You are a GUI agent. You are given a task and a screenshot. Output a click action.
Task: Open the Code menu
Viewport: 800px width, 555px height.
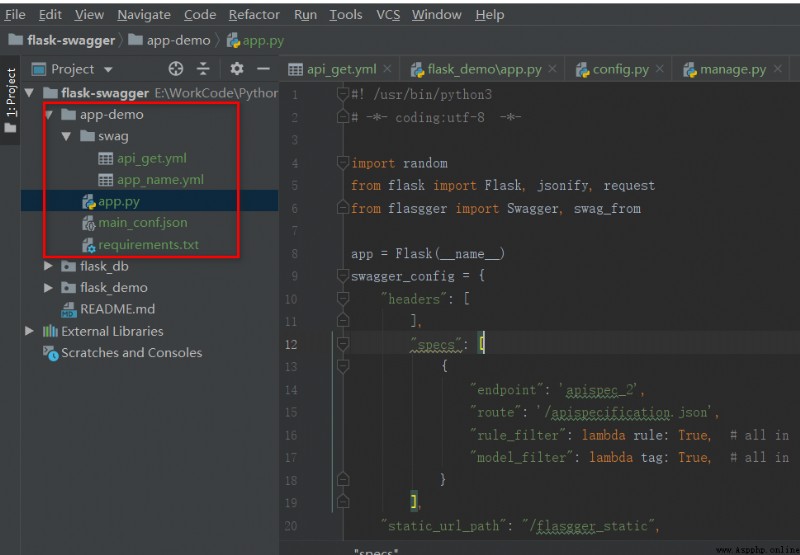pos(200,15)
